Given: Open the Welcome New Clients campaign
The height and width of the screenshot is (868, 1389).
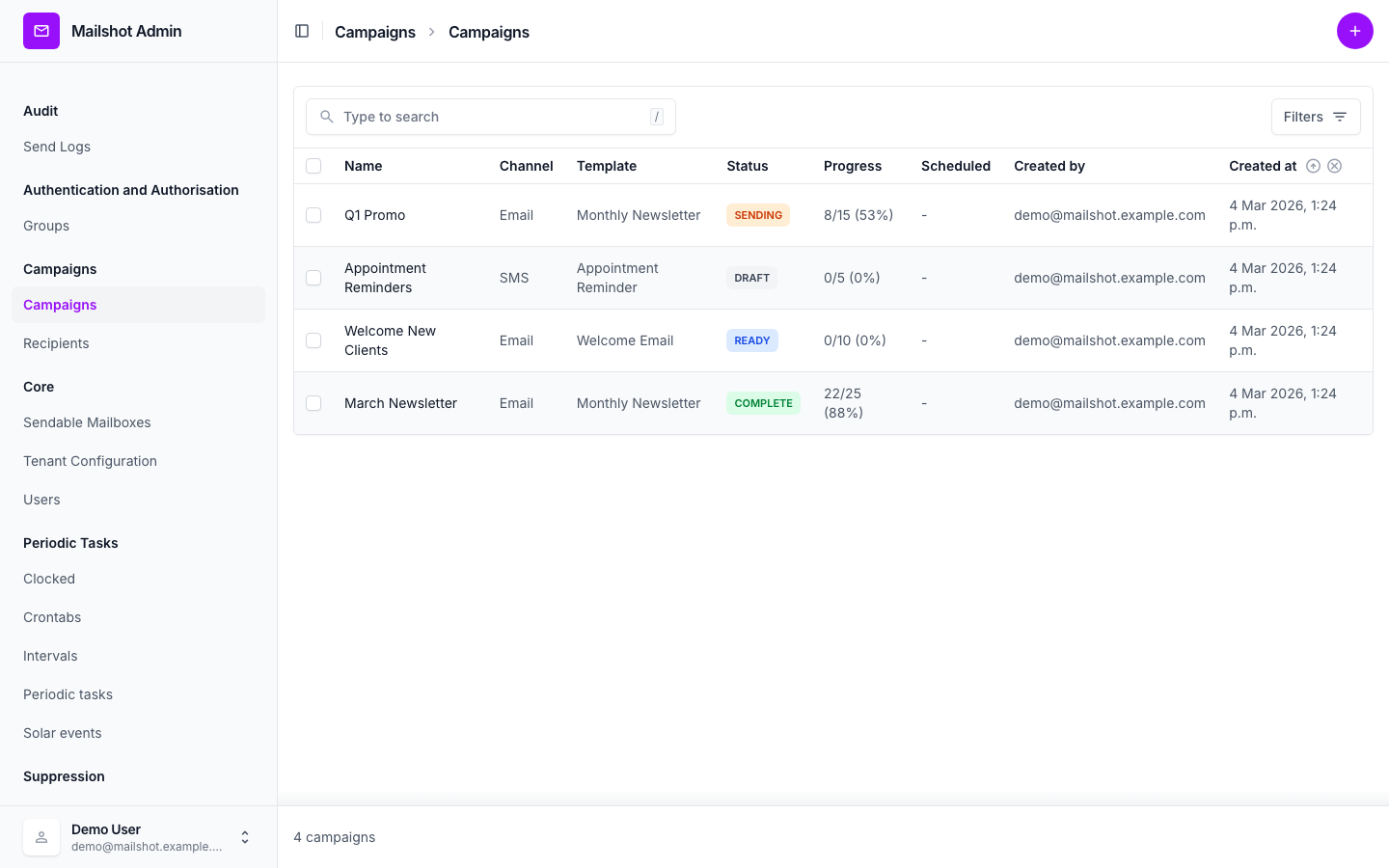Looking at the screenshot, I should click(x=390, y=340).
